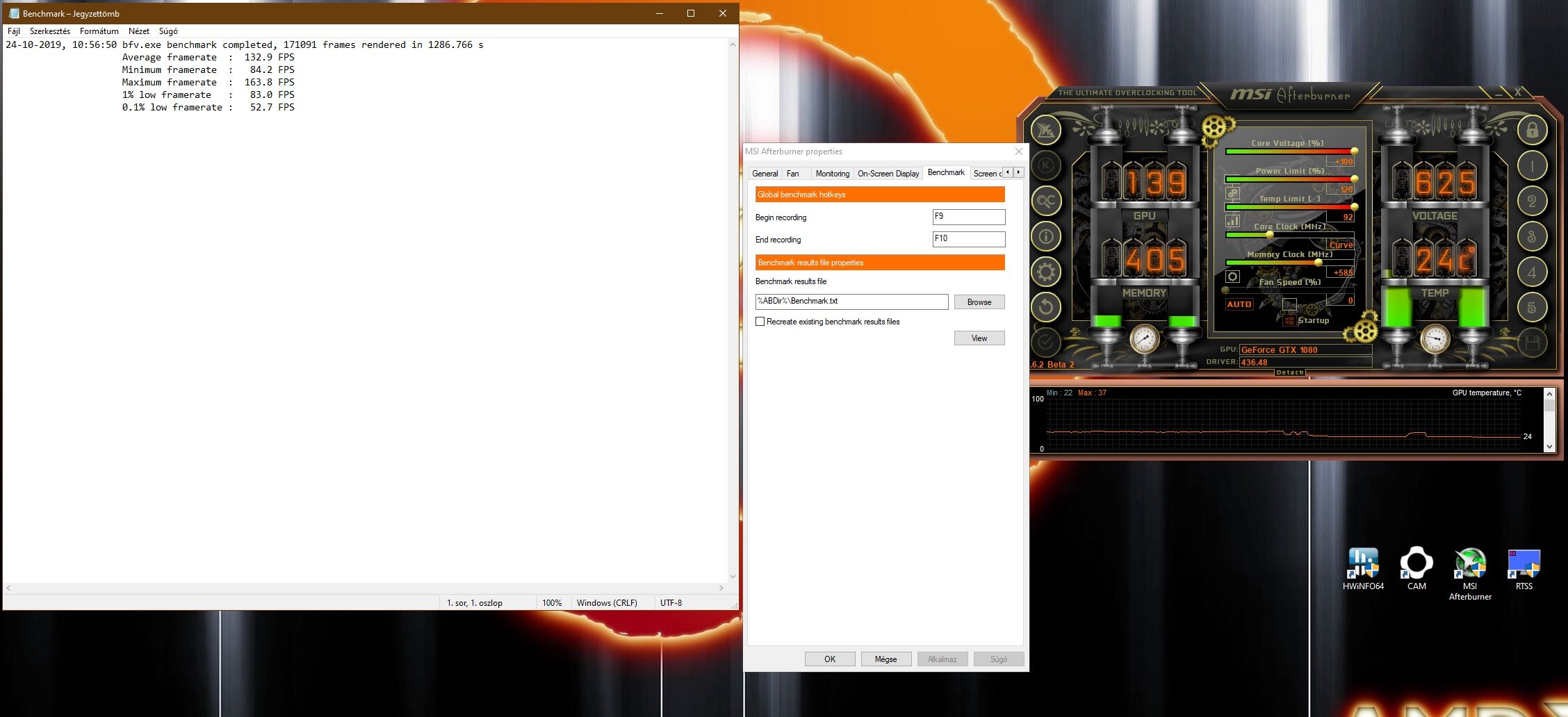Switch to the Fan tab in properties
The width and height of the screenshot is (1568, 717).
point(793,174)
